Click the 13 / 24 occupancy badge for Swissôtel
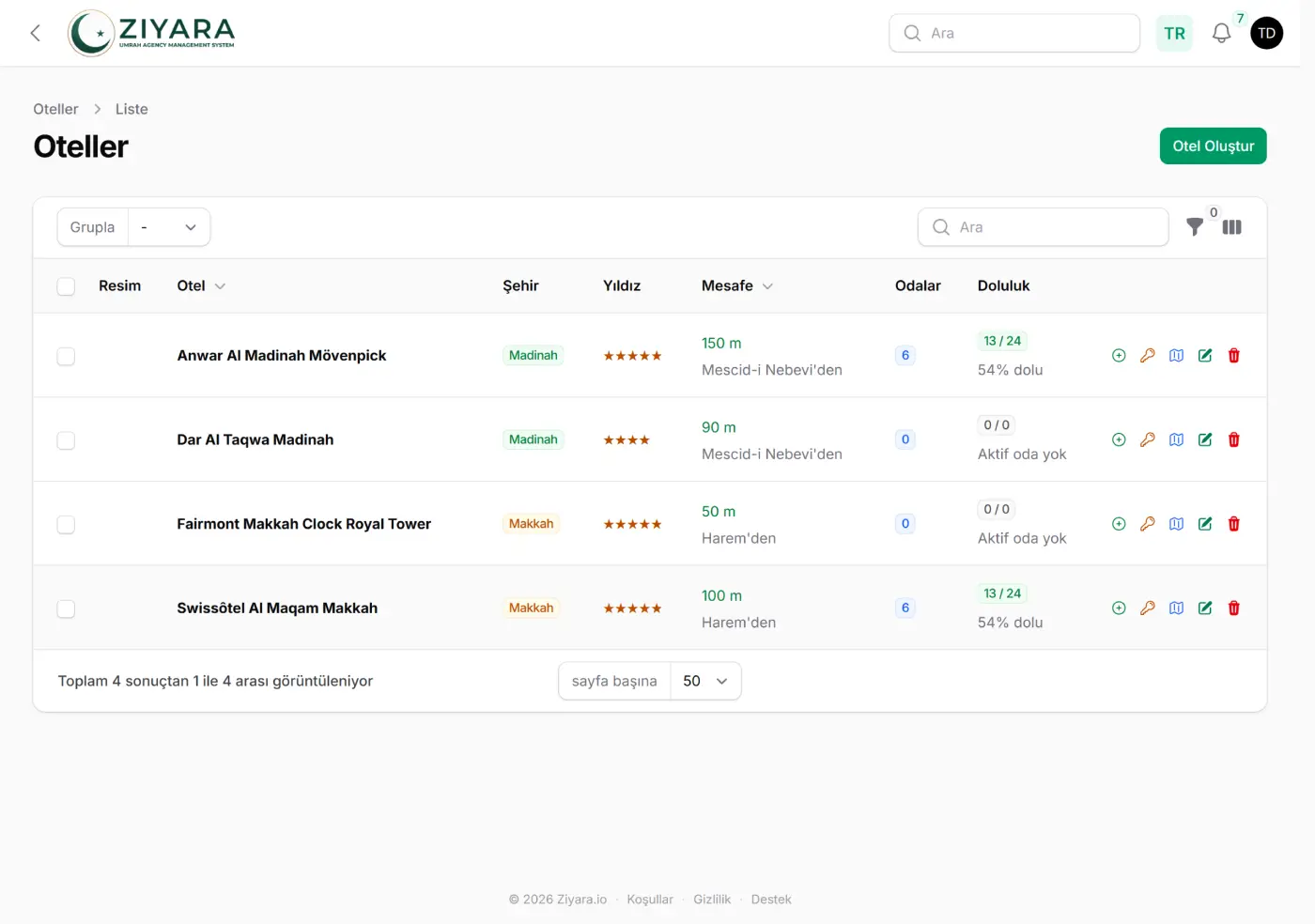Viewport: 1315px width, 924px height. (x=1002, y=593)
